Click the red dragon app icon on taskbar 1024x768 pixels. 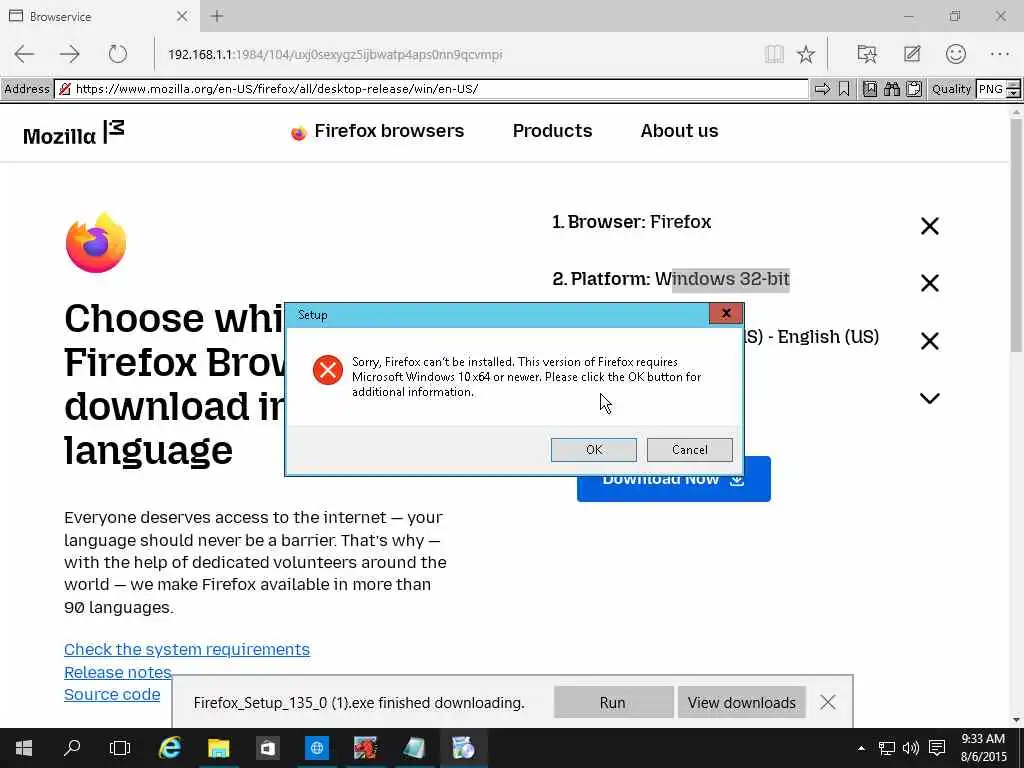(x=366, y=748)
